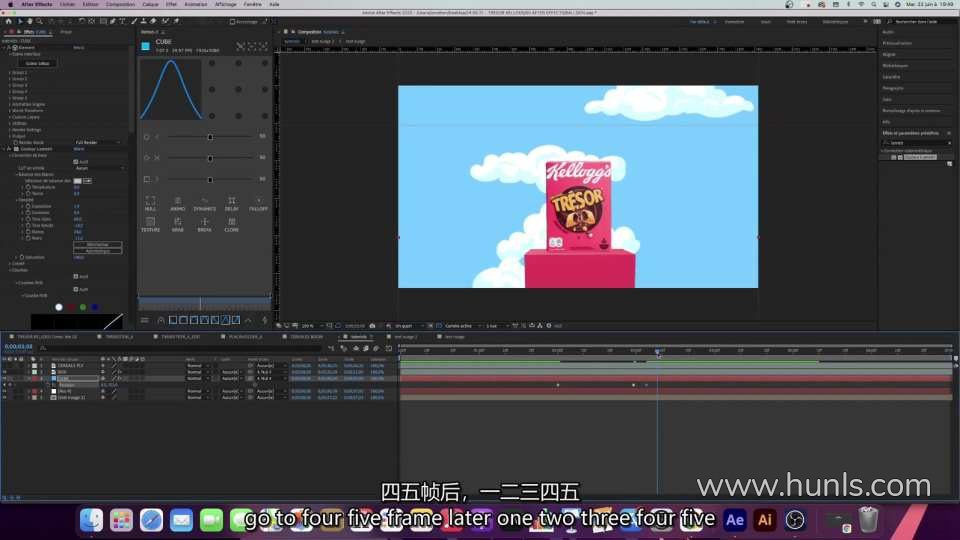This screenshot has width=960, height=540.
Task: Toggle visibility of the CEREALS PLY layer
Action: coord(5,366)
